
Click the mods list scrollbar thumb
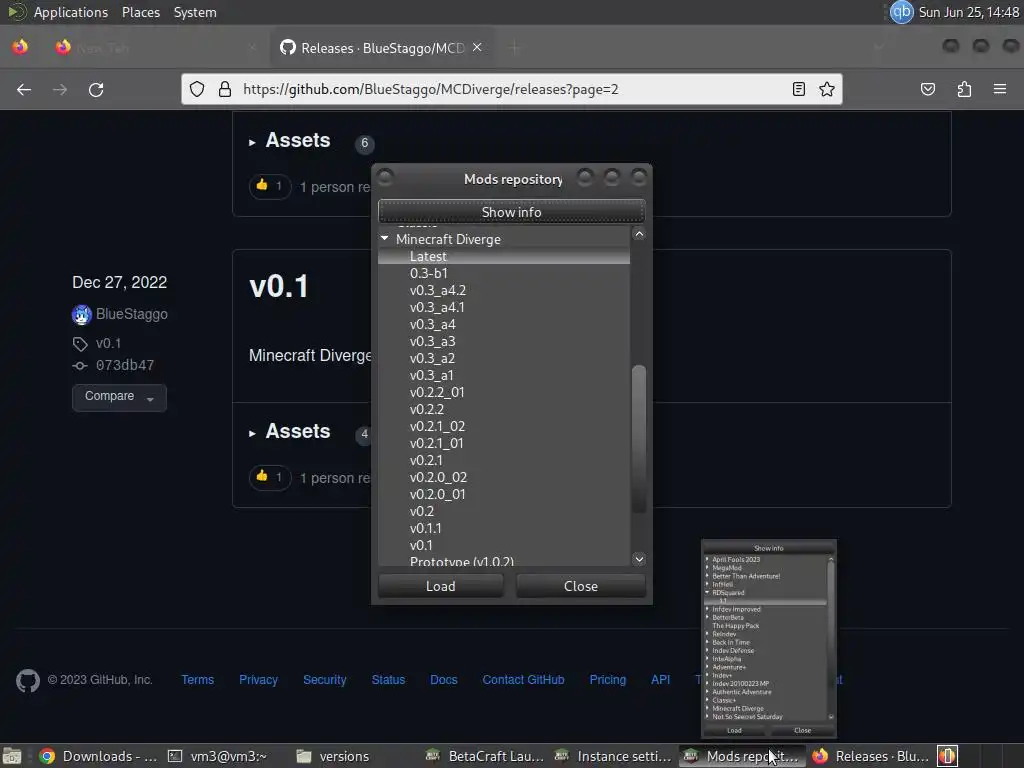(639, 440)
